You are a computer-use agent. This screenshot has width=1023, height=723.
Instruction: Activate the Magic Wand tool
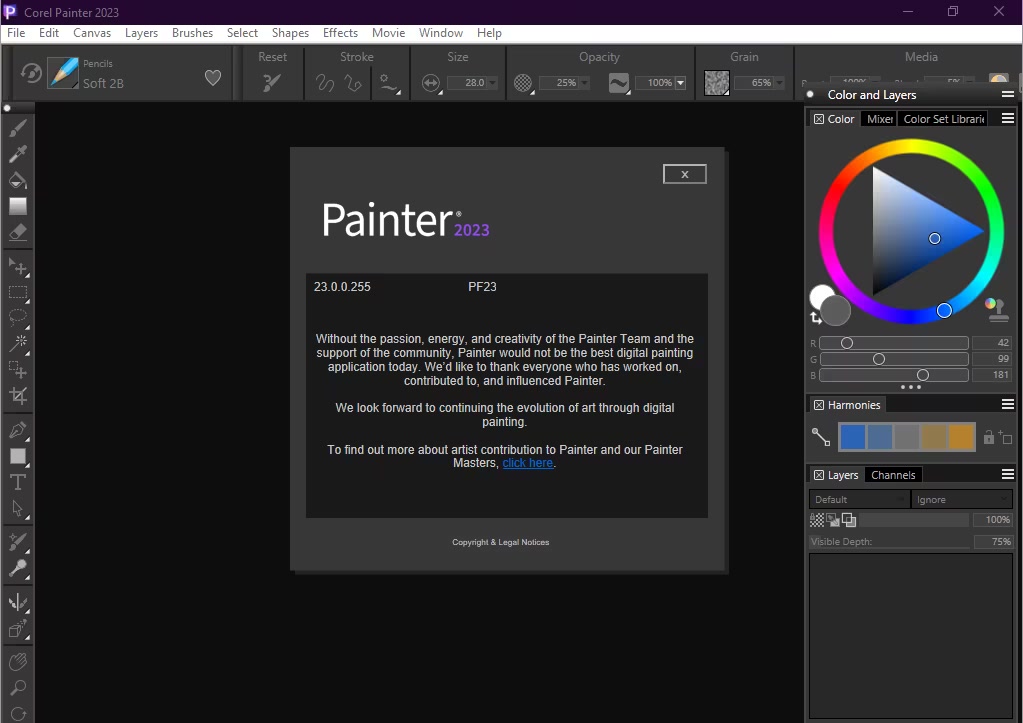(x=18, y=343)
